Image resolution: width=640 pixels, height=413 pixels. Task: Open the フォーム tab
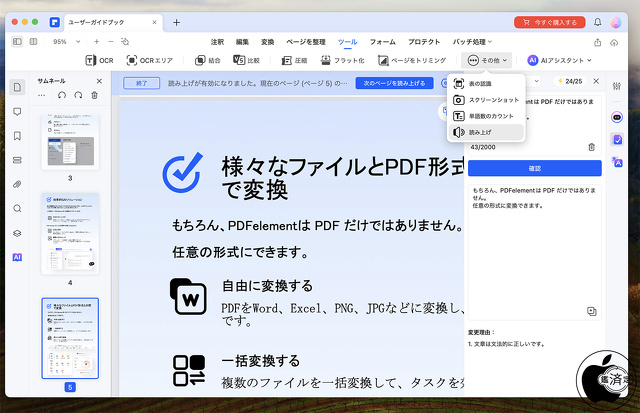point(382,42)
